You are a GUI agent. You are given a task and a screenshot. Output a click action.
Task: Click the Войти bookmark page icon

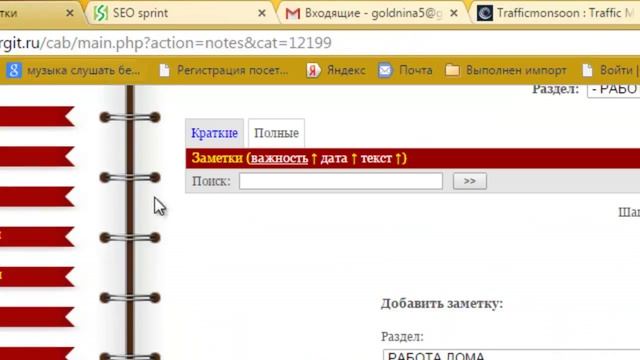click(x=587, y=70)
